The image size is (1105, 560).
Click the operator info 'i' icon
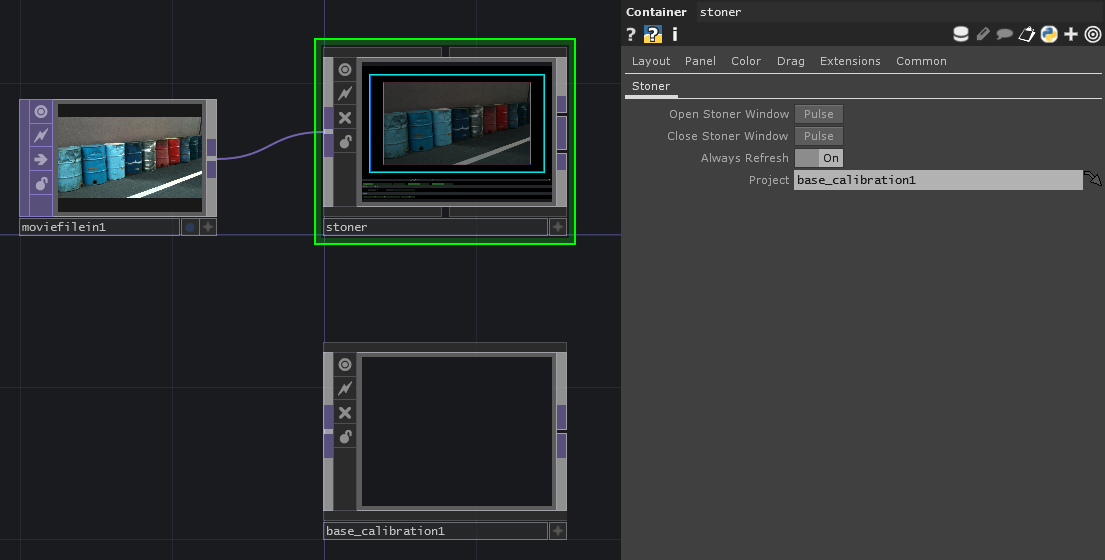tap(675, 34)
